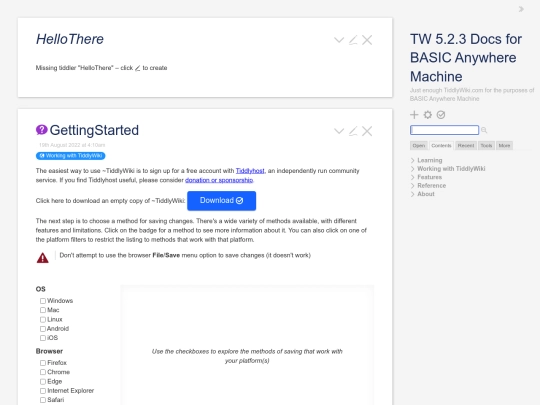Check the Firefox browser checkbox
This screenshot has height=405, width=540.
(x=43, y=363)
